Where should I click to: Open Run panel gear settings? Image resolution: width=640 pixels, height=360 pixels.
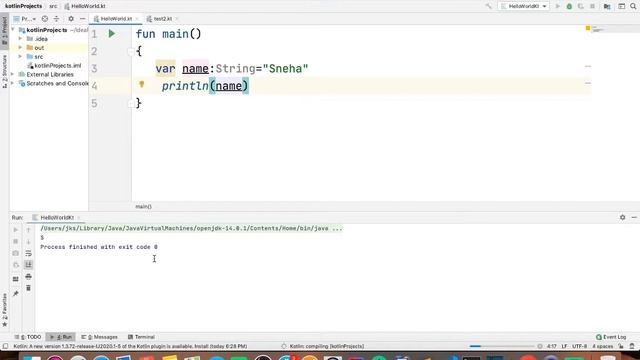pyautogui.click(x=622, y=218)
